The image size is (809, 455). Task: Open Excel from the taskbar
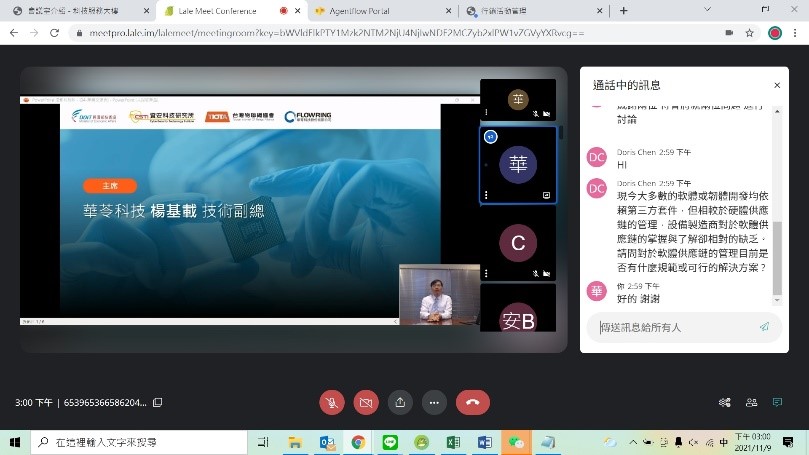[453, 442]
